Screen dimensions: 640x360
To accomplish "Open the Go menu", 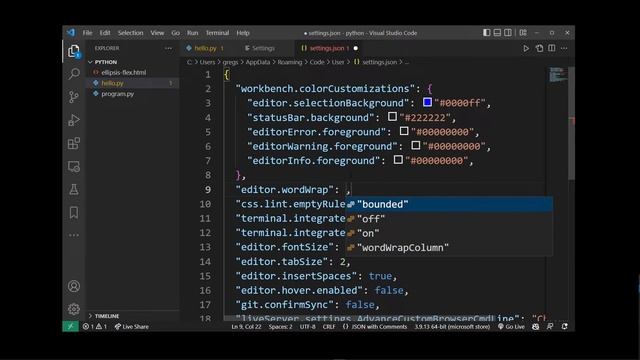I will point(176,33).
